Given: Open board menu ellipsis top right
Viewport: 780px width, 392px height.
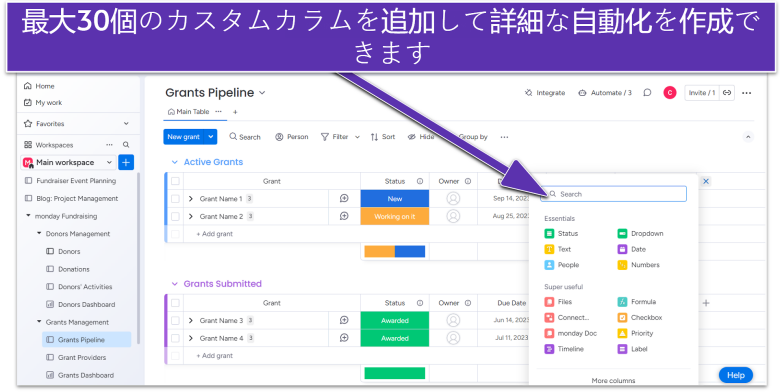Looking at the screenshot, I should click(x=746, y=93).
